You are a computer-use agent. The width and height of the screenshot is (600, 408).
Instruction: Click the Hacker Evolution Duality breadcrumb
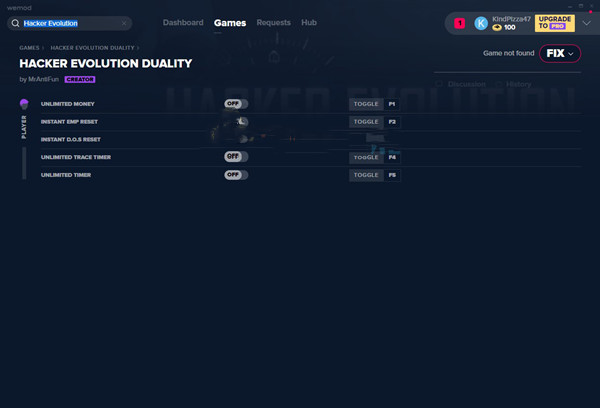[94, 47]
